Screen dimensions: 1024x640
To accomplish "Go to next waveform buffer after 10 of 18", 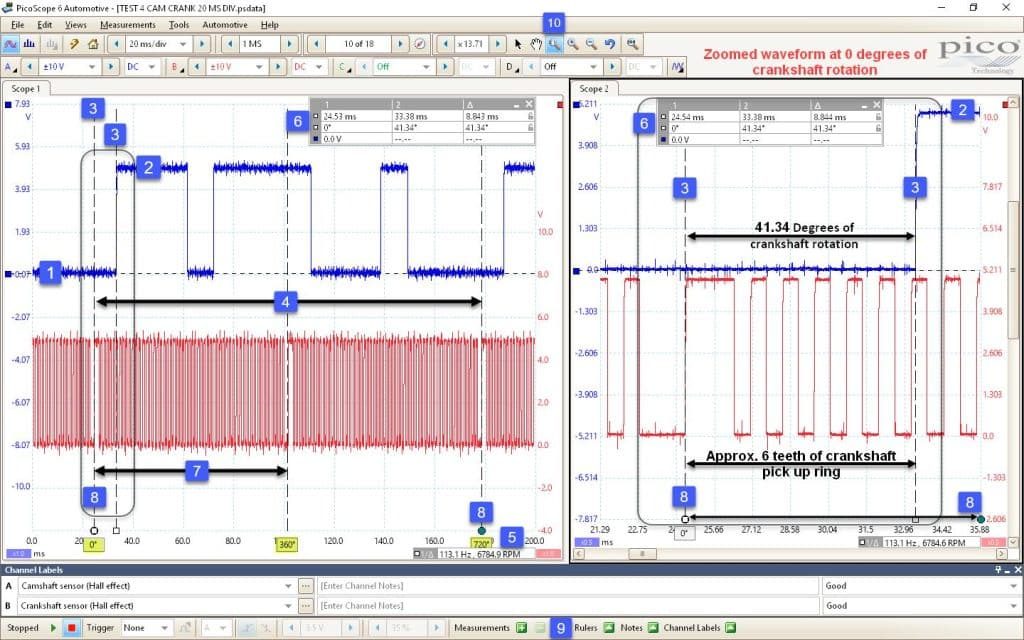I will click(x=400, y=44).
